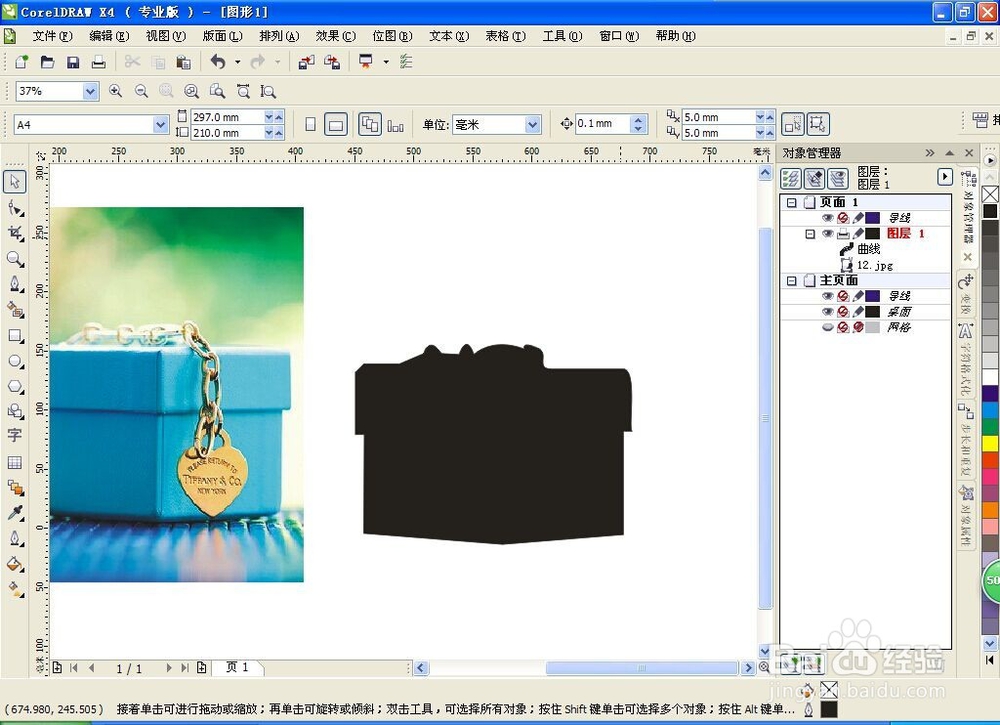1000x725 pixels.
Task: Click the Save disk icon
Action: pyautogui.click(x=73, y=62)
